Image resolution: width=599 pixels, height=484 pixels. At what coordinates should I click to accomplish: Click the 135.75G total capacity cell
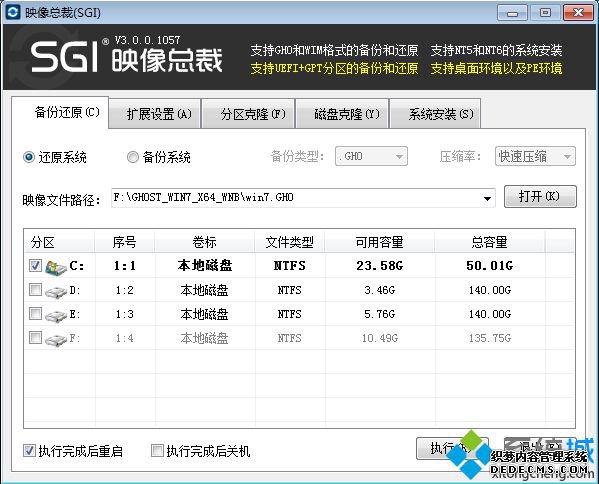pos(490,338)
